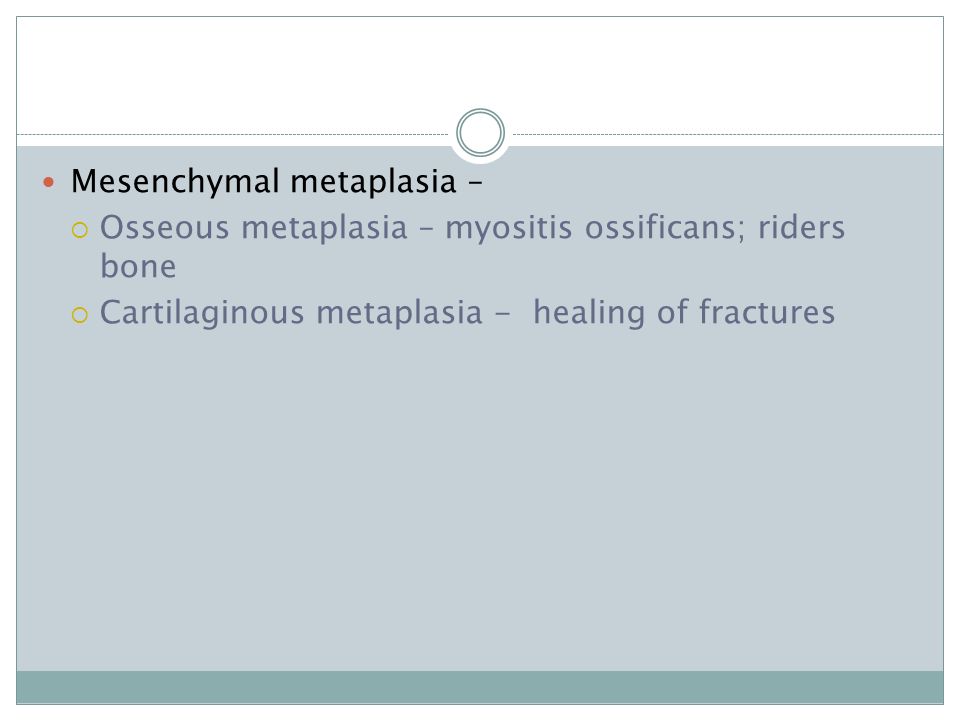
Task: Click the dash after 'Mesenchymal metaplasia'
Action: 476,182
